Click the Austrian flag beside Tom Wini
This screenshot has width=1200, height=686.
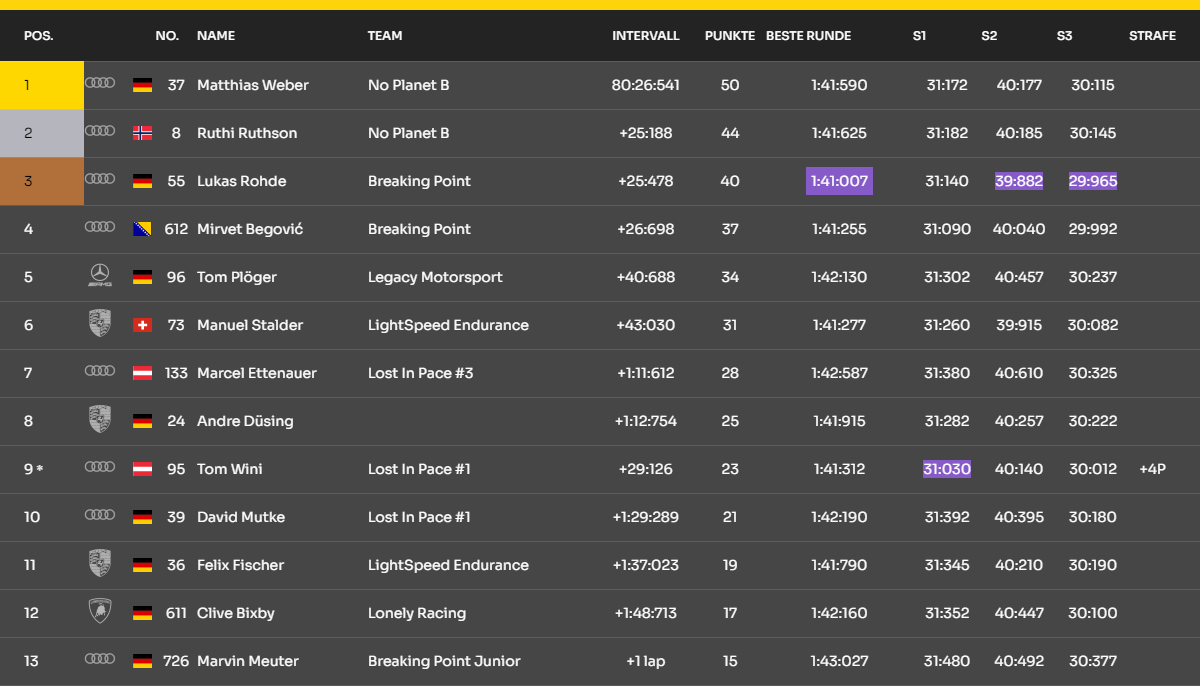coord(142,469)
